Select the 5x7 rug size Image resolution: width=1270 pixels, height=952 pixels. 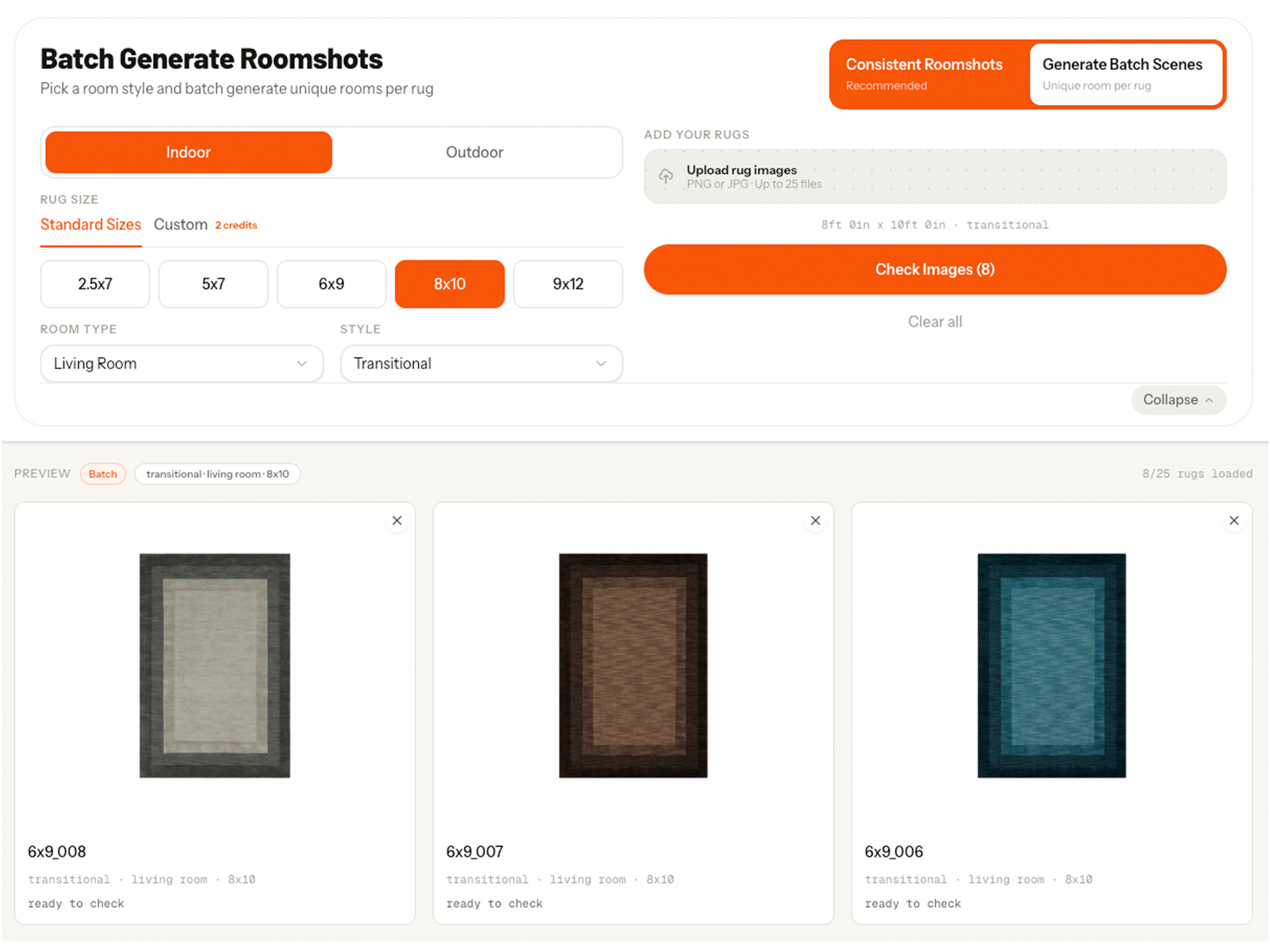point(213,284)
